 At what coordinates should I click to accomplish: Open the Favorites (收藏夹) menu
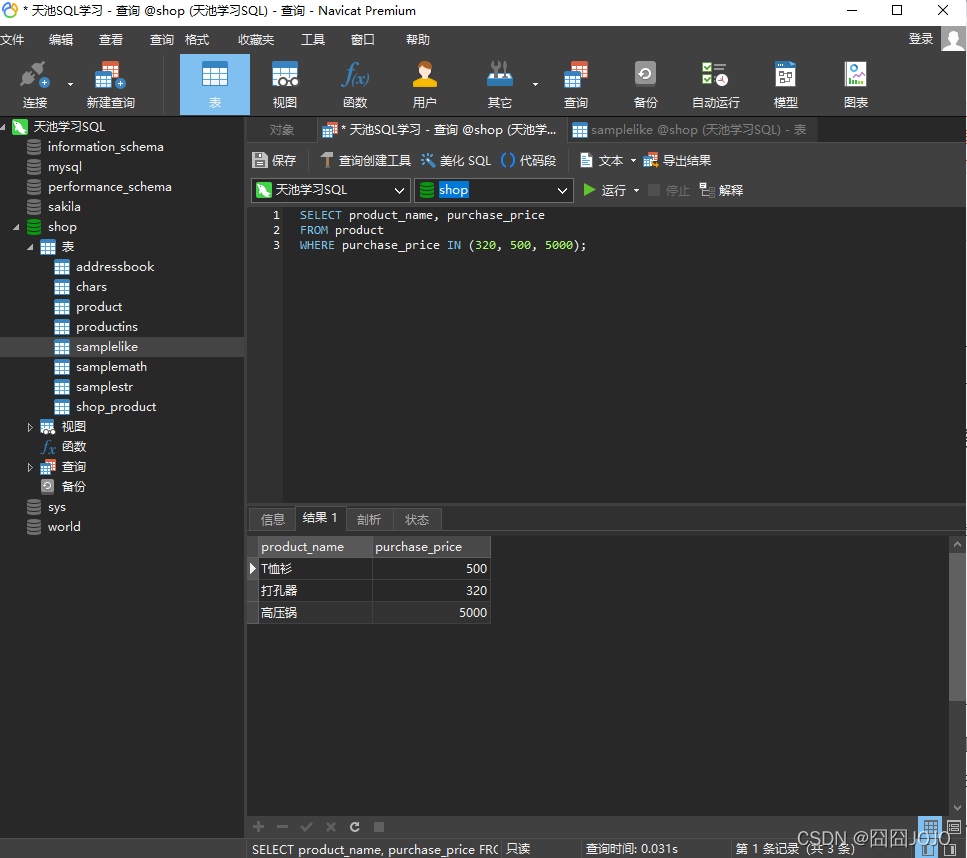click(256, 39)
